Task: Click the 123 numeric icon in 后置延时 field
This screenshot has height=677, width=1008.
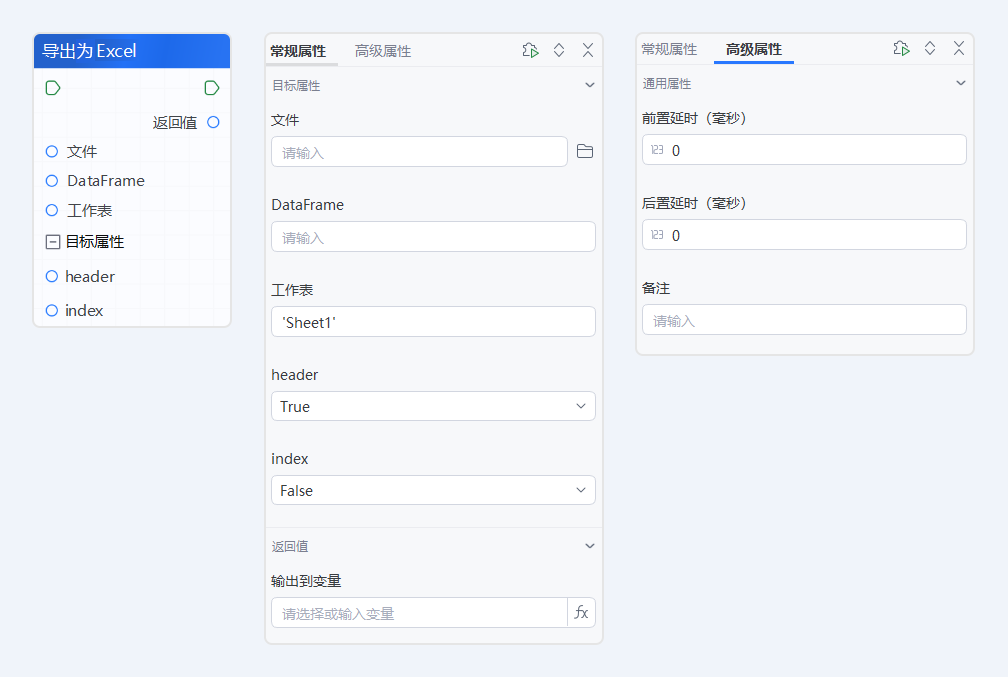Action: pyautogui.click(x=655, y=234)
